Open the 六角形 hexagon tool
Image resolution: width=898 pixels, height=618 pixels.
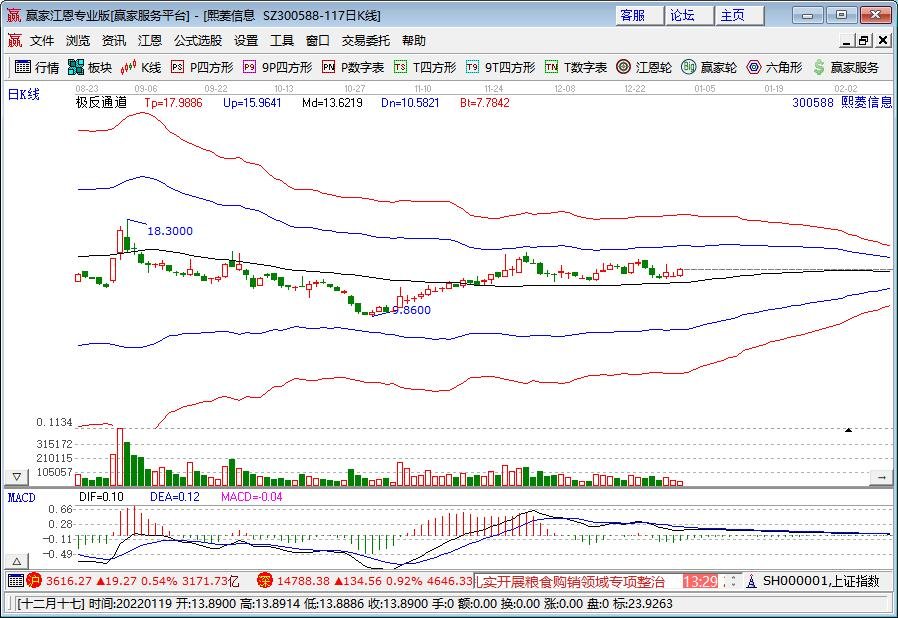pyautogui.click(x=774, y=68)
